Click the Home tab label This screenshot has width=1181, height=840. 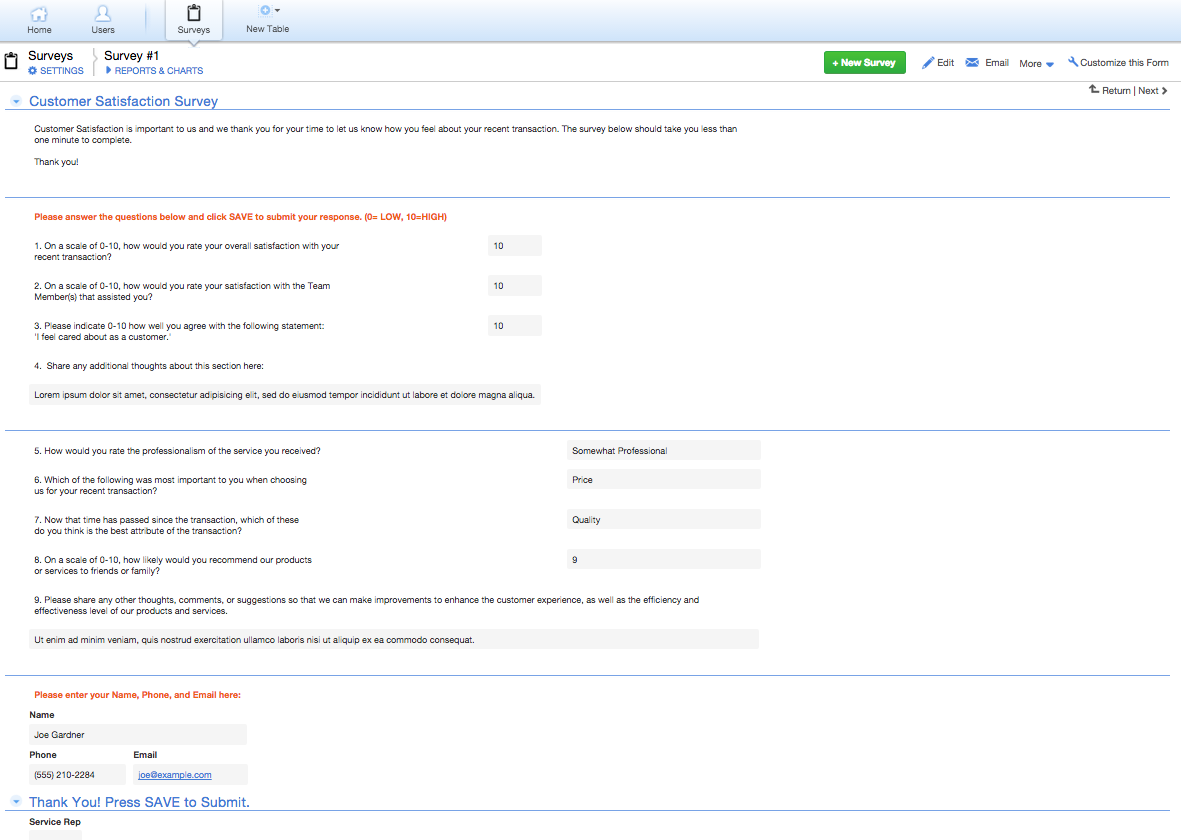coord(39,30)
